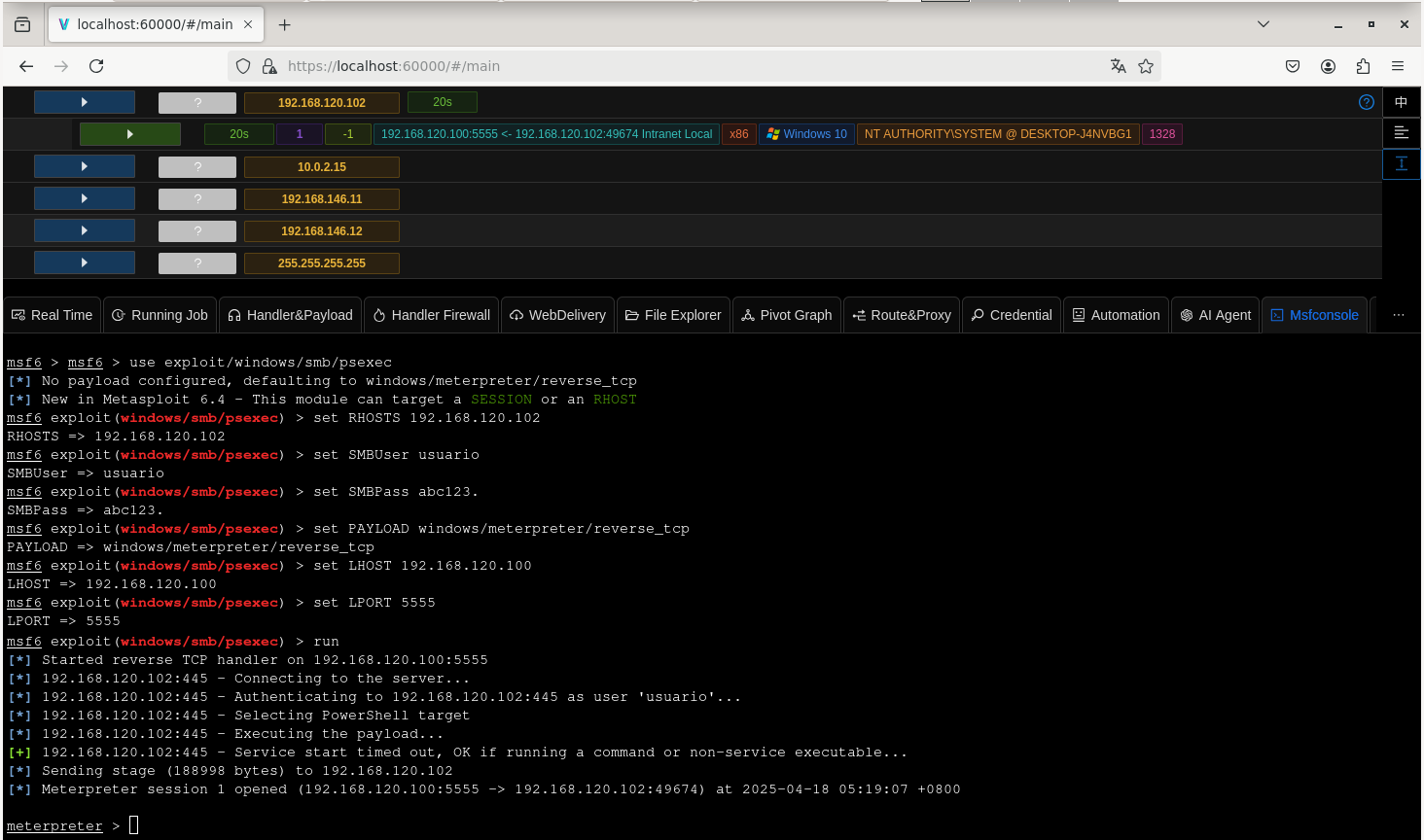Go back with the browser back arrow

coord(26,66)
